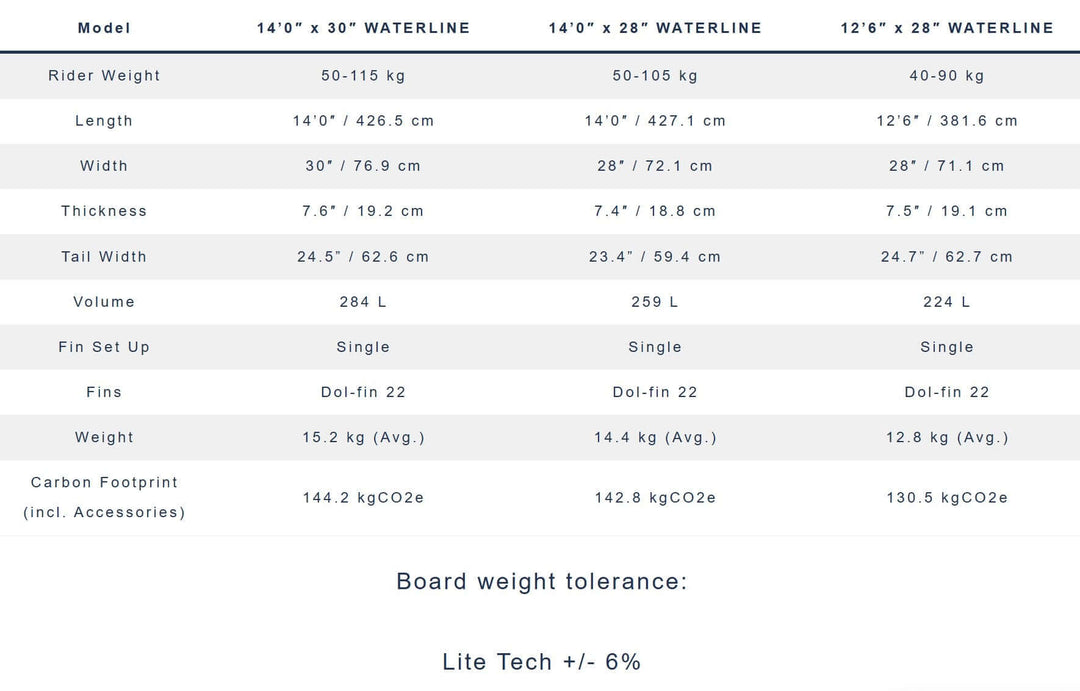Select the 14'0" x 30" WATERLINE column header

[x=363, y=28]
